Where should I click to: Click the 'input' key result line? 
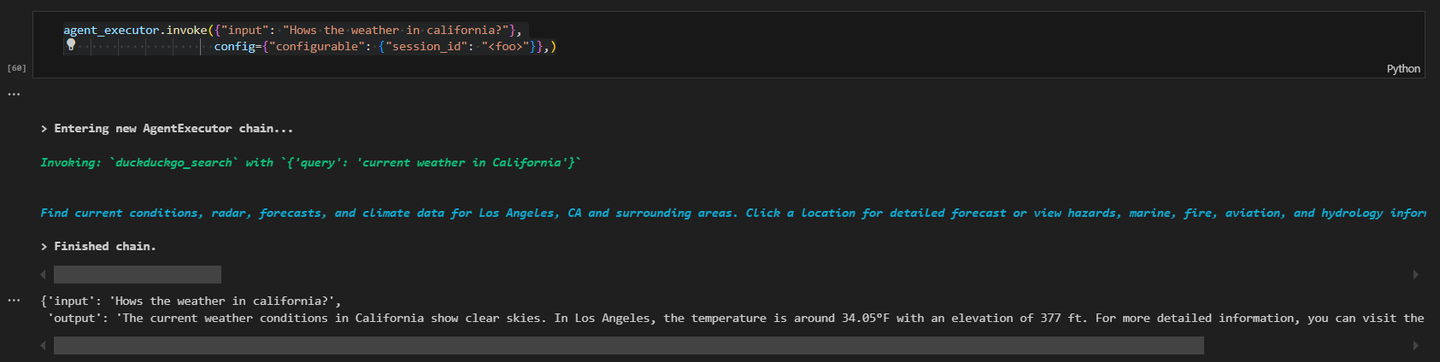click(x=191, y=301)
